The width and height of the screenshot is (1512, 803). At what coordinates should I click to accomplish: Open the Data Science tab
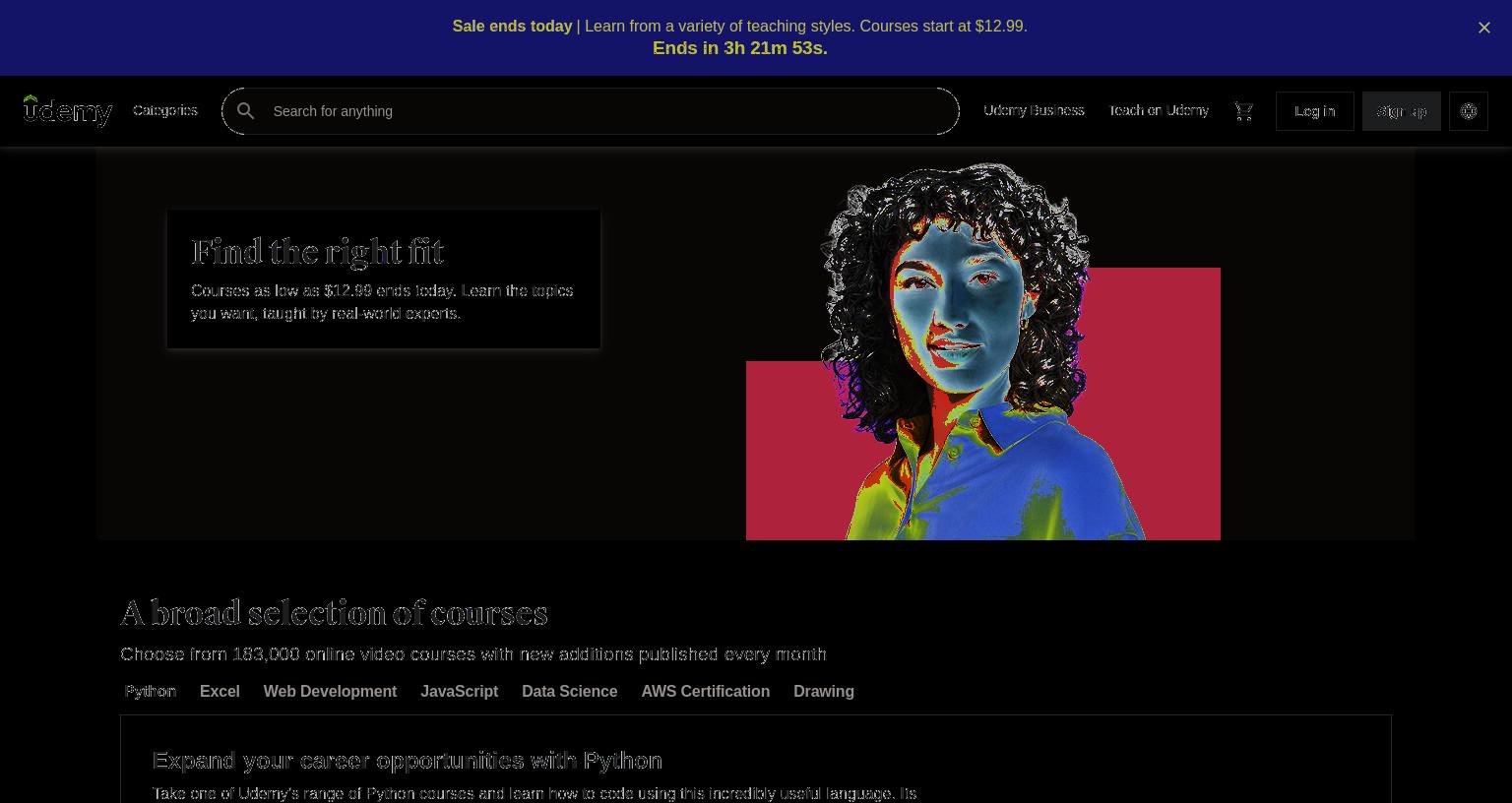[570, 691]
